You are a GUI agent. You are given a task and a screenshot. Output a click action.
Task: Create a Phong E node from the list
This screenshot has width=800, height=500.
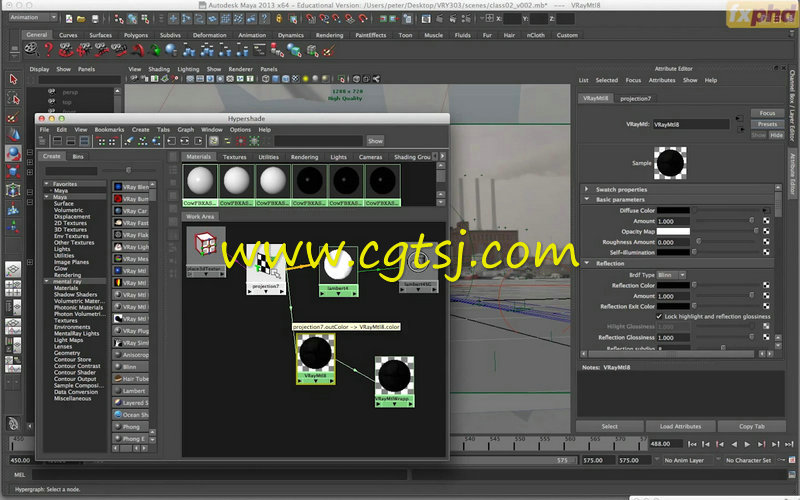(131, 439)
